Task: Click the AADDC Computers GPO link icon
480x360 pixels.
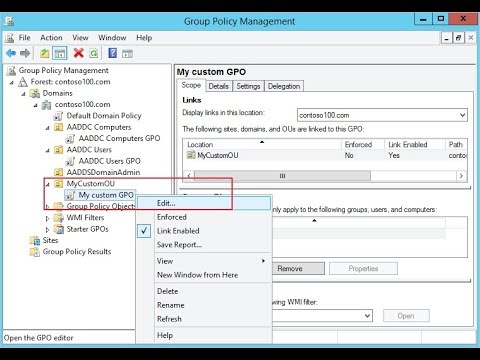Action: (x=70, y=139)
